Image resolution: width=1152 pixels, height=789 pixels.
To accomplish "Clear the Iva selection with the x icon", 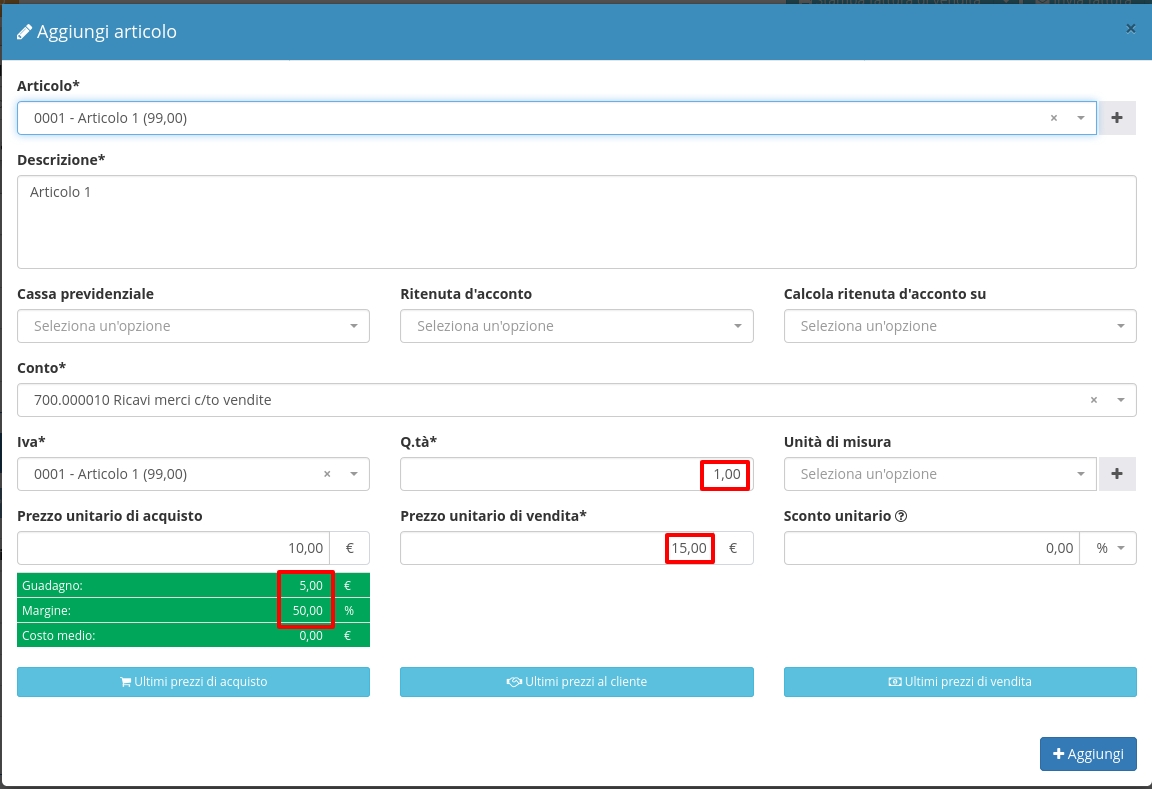I will [327, 474].
